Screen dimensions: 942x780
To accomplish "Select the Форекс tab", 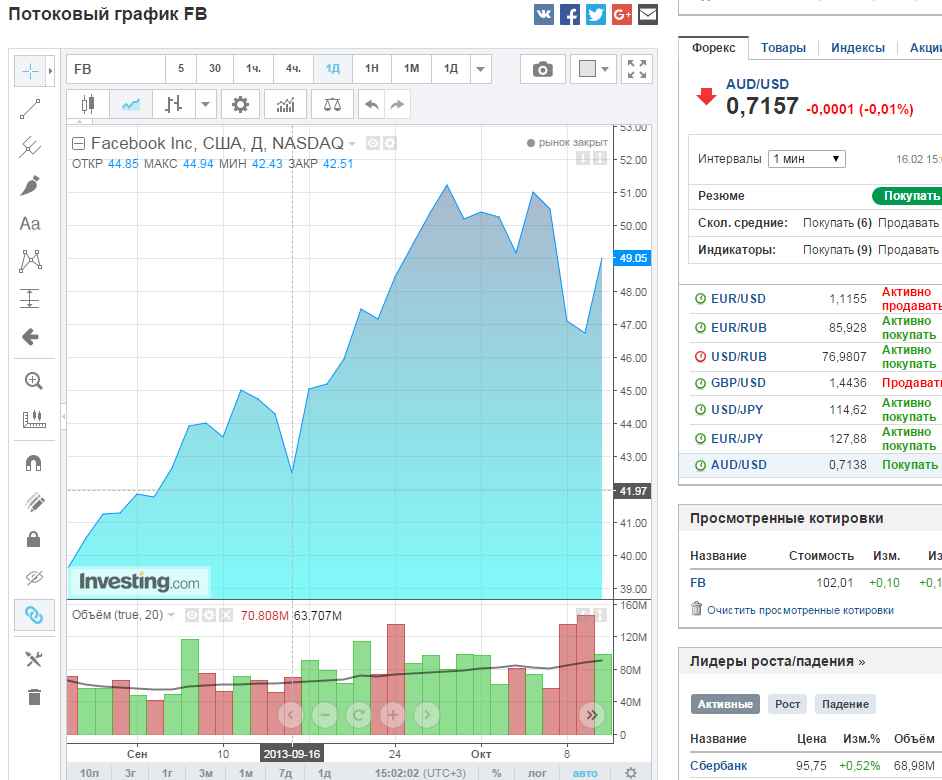I will (713, 47).
